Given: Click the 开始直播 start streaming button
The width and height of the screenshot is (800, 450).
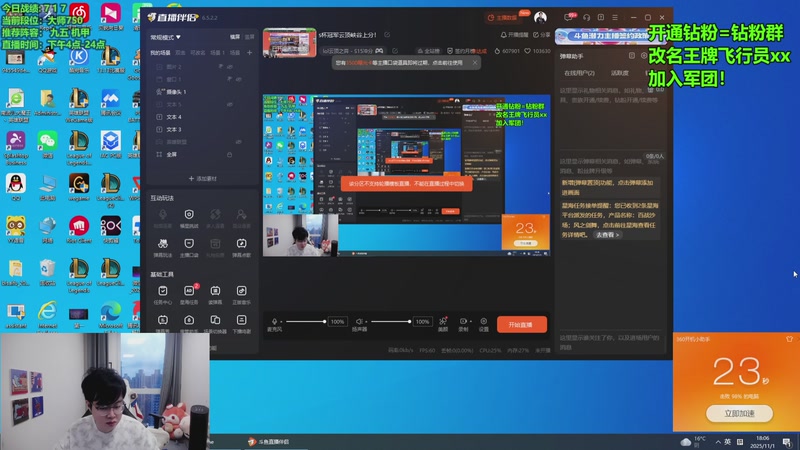Looking at the screenshot, I should pyautogui.click(x=521, y=324).
